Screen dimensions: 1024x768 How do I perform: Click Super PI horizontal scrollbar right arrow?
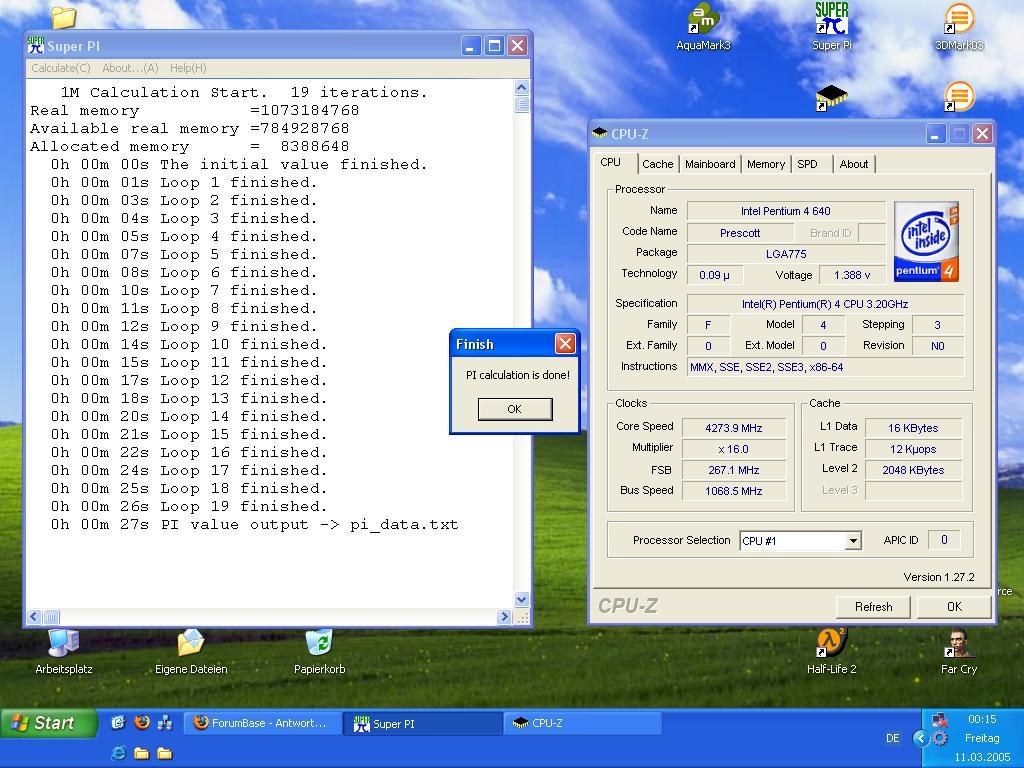pyautogui.click(x=504, y=616)
